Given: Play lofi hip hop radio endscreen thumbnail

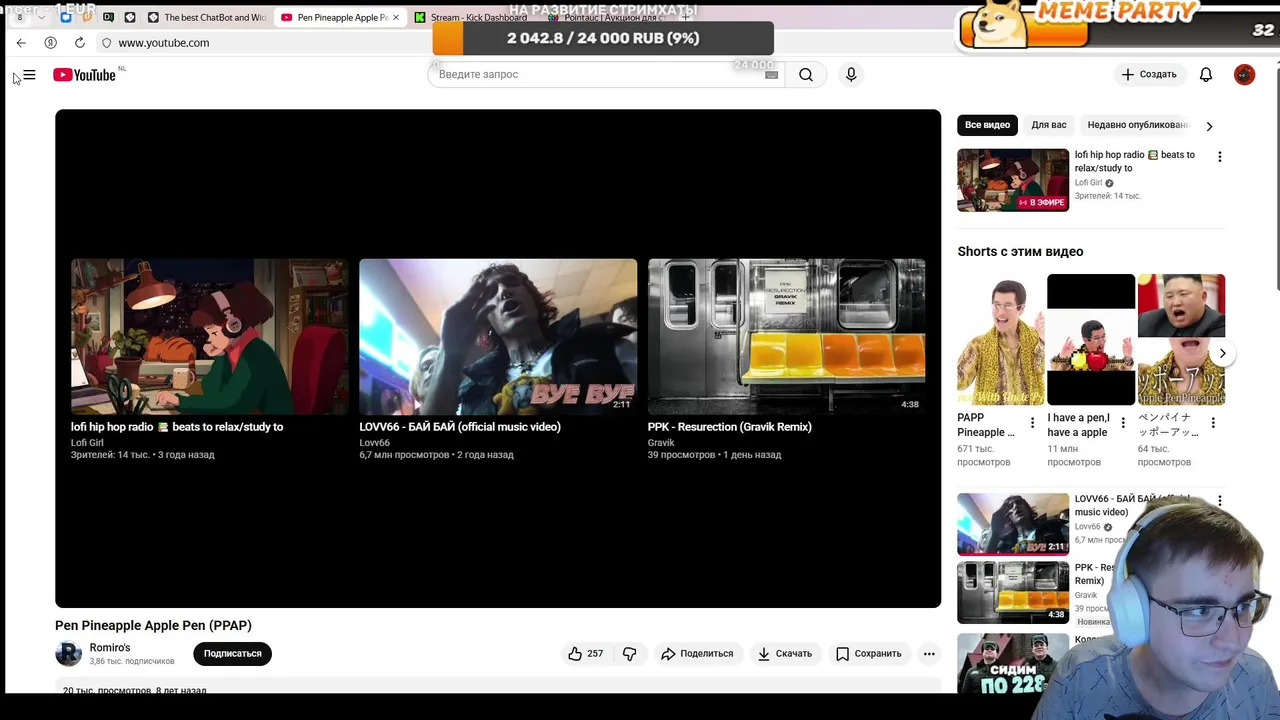Looking at the screenshot, I should point(210,337).
